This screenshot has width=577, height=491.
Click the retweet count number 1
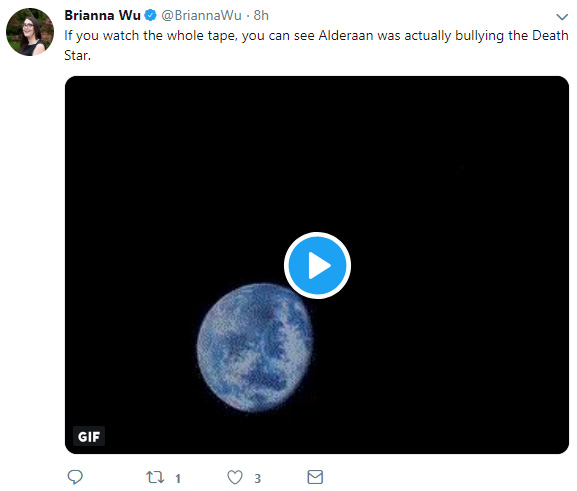coord(178,478)
